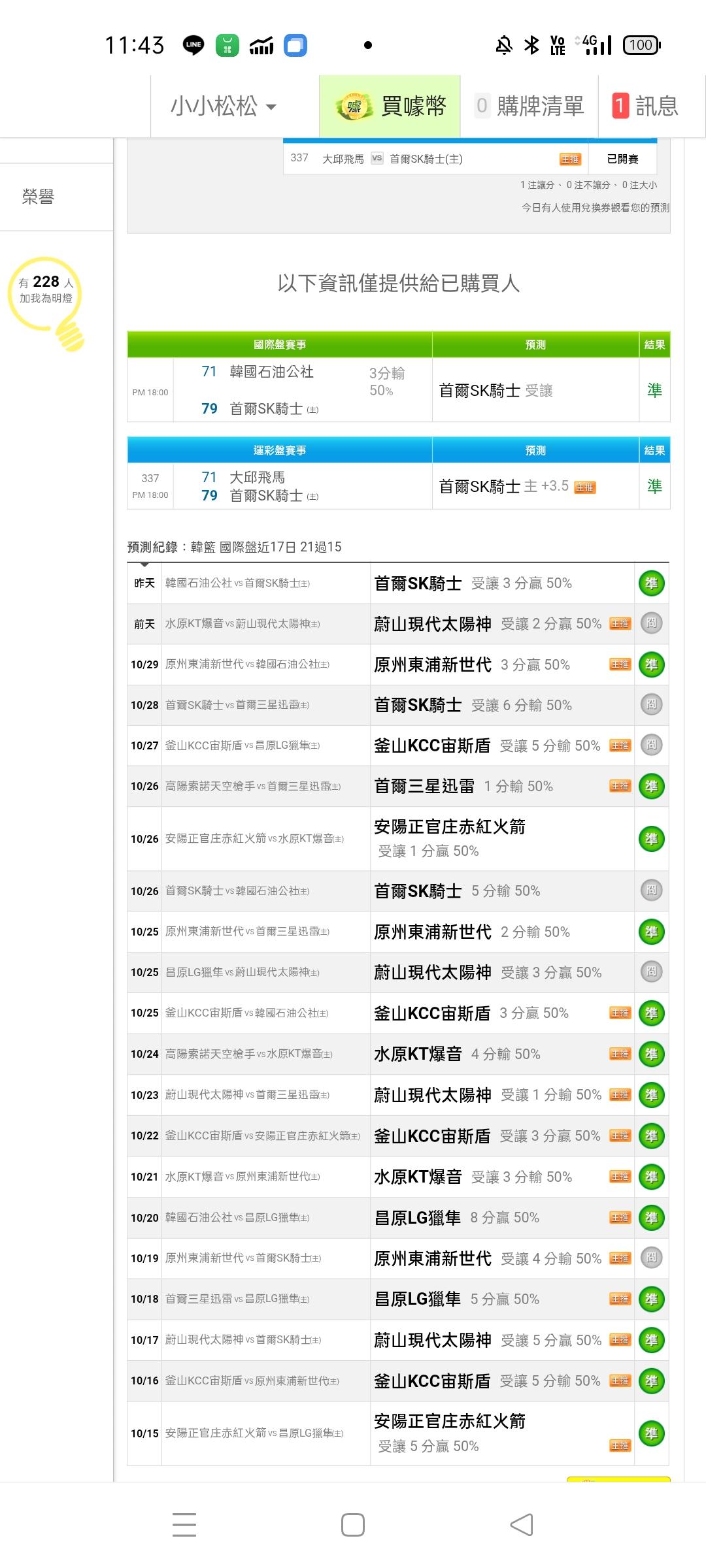Viewport: 706px width, 1568px height.
Task: Tap the green 準 icon for 釜山KCC宙斯盾 3分贏 row
Action: [651, 1013]
